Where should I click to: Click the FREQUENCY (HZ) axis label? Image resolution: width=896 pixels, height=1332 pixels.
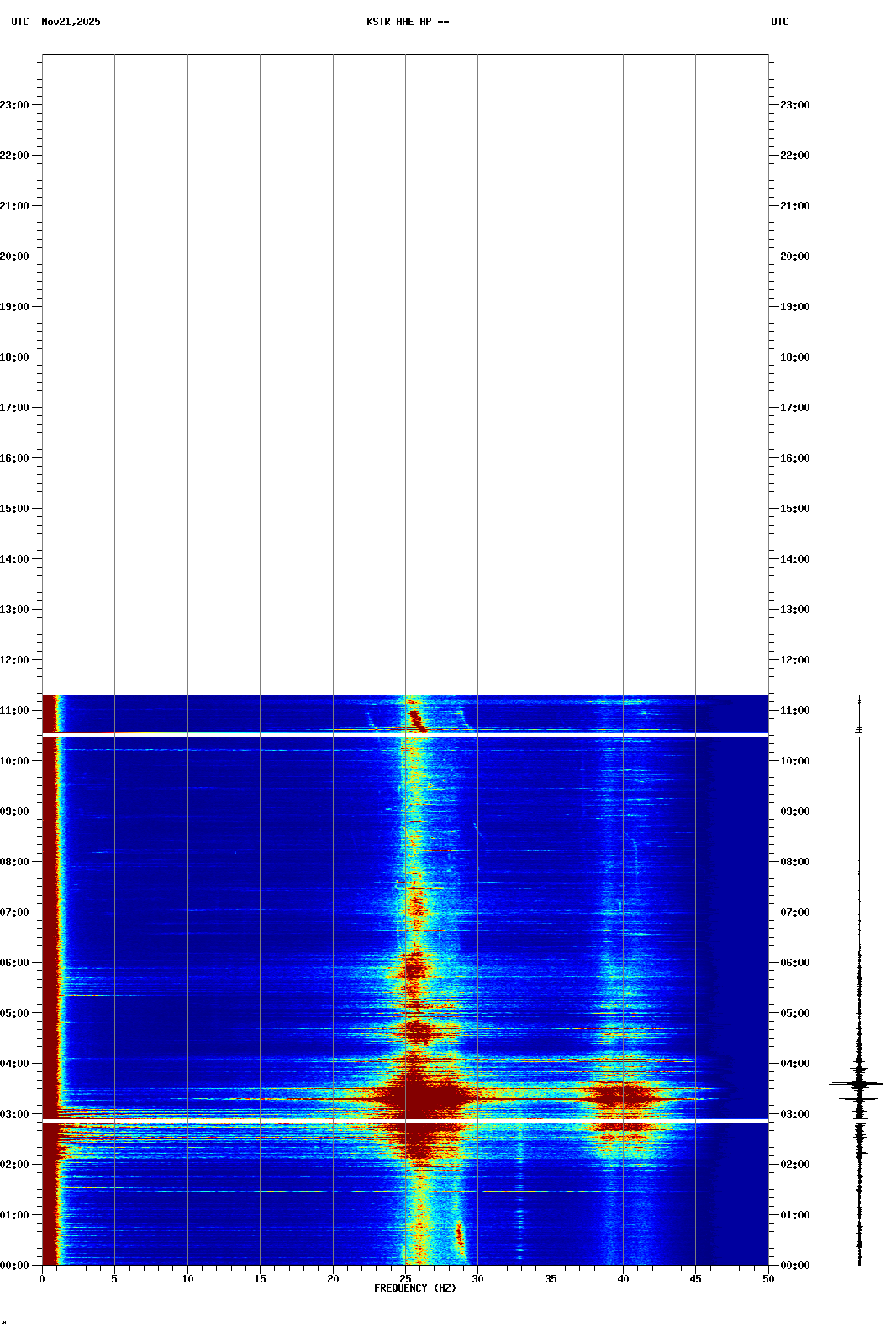tap(414, 1287)
